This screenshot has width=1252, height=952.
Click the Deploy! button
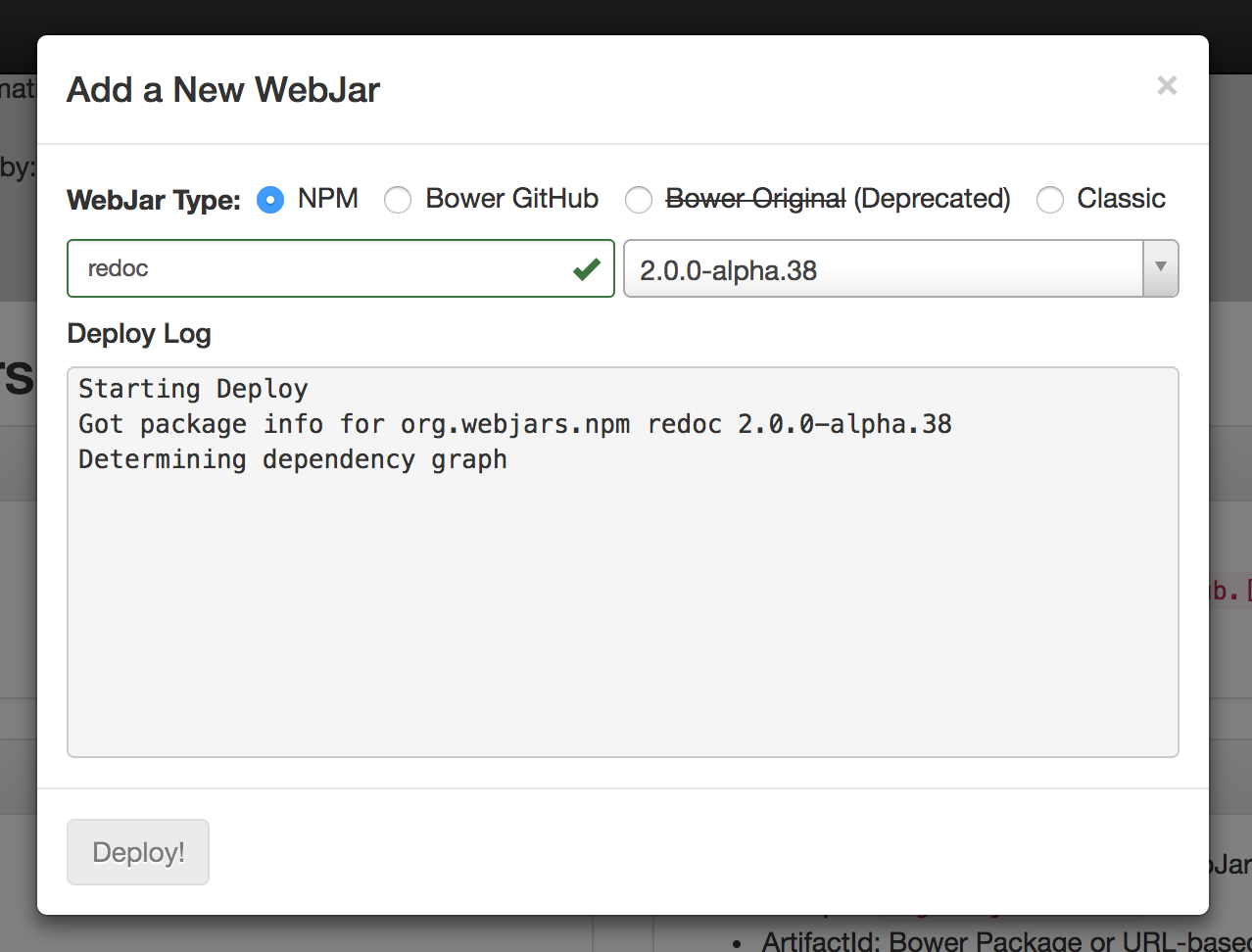(137, 851)
